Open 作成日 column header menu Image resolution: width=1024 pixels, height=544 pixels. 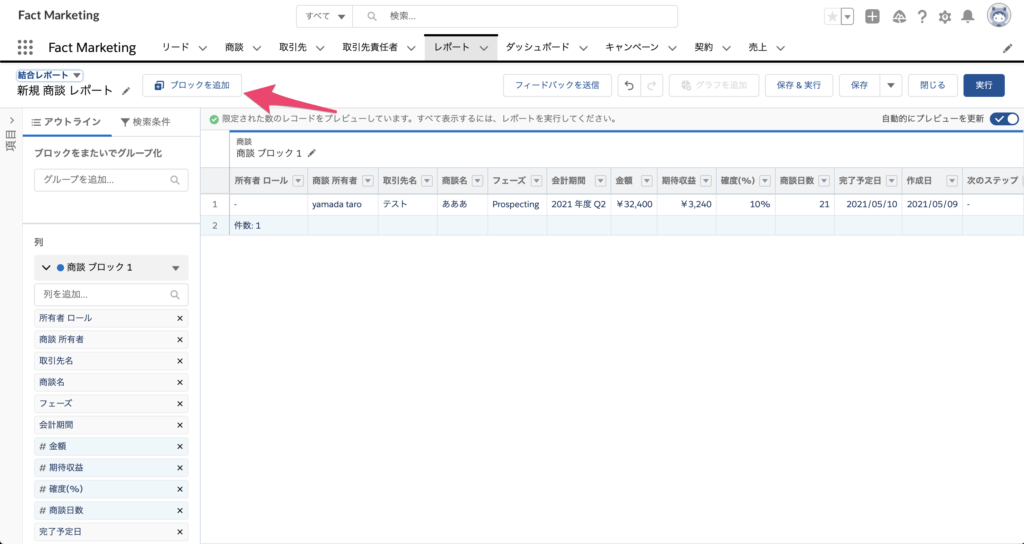click(x=952, y=181)
